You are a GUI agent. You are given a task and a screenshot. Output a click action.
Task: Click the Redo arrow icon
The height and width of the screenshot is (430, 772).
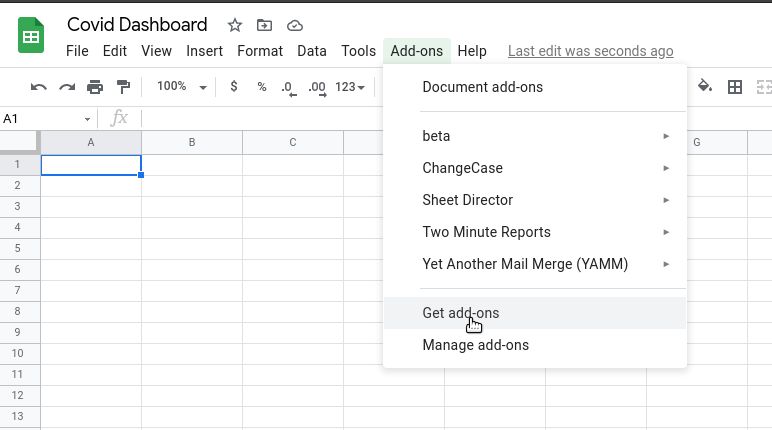[x=67, y=88]
